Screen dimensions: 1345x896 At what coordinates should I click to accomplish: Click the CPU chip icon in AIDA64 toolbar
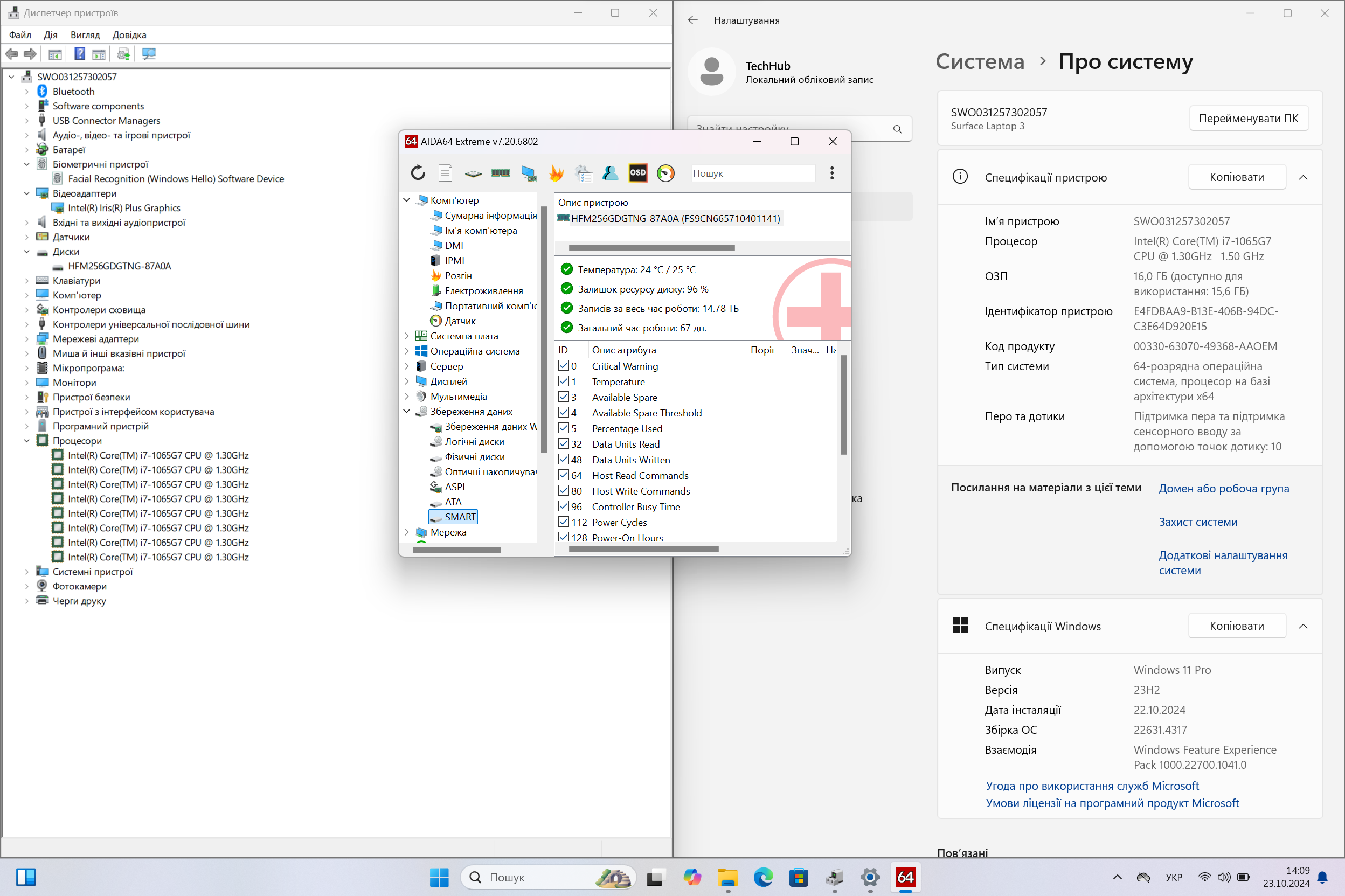pyautogui.click(x=473, y=173)
